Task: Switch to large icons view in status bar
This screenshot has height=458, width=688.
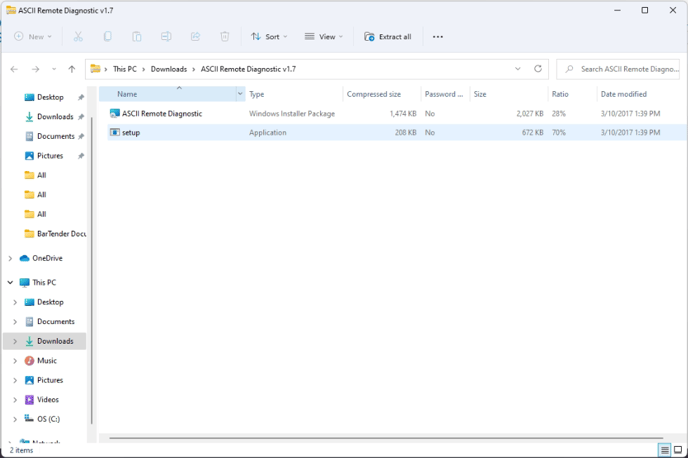Action: coord(678,450)
